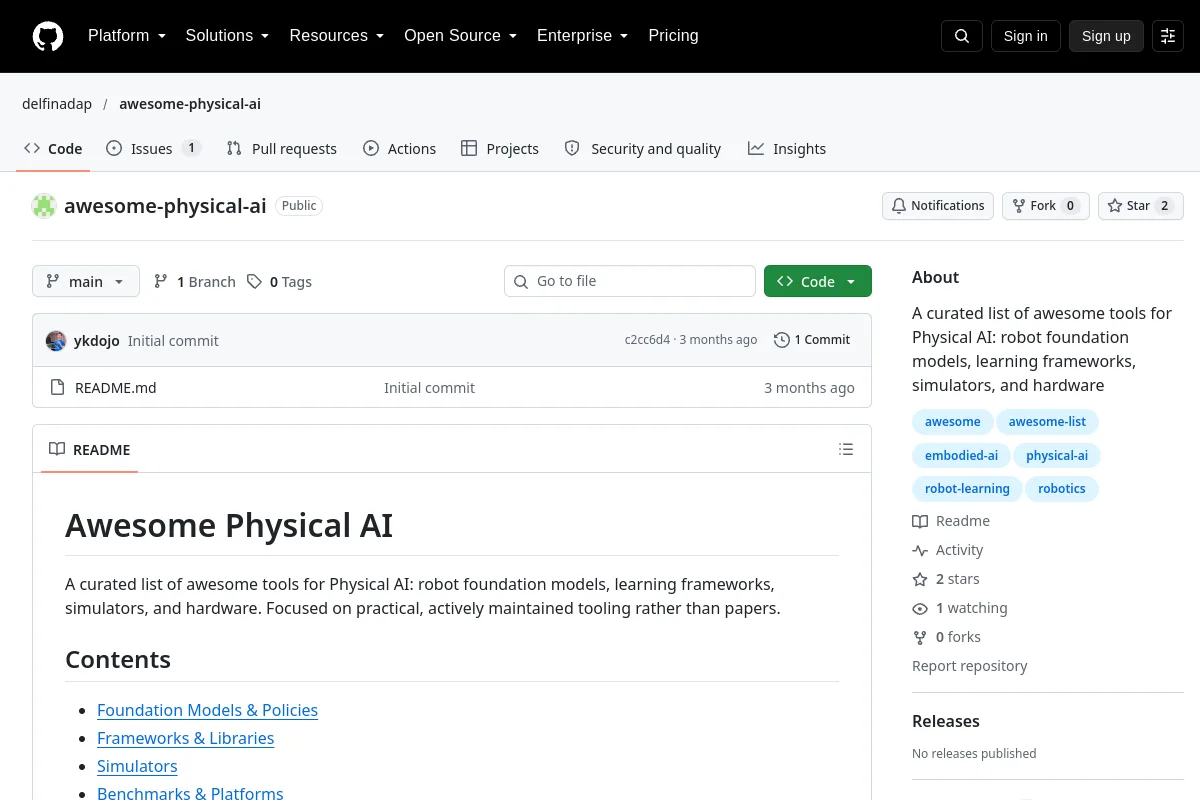Jump to Simulators section
Image resolution: width=1200 pixels, height=800 pixels.
pyautogui.click(x=137, y=766)
